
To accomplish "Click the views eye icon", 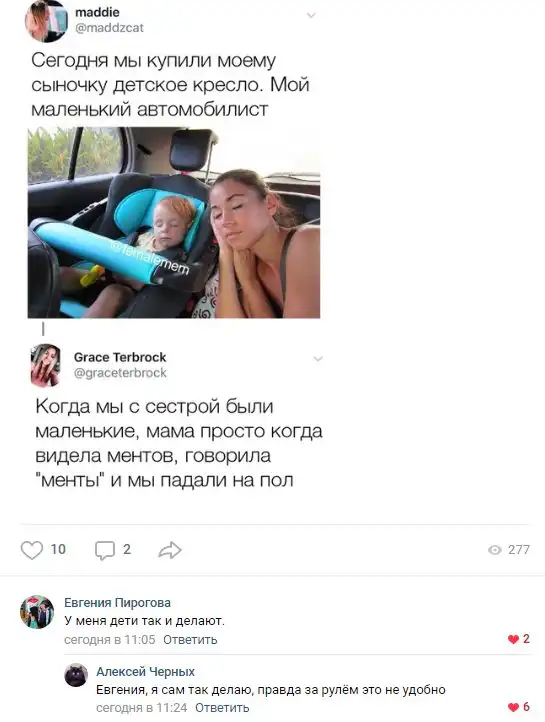I will 495,550.
